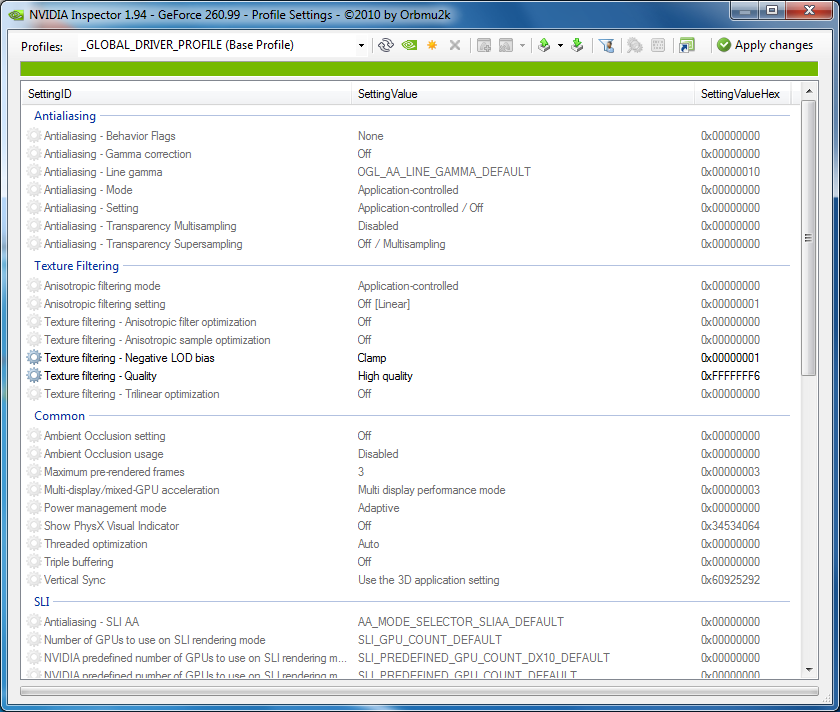Screen dimensions: 840x712
Task: Click the refresh profiles icon
Action: [385, 45]
